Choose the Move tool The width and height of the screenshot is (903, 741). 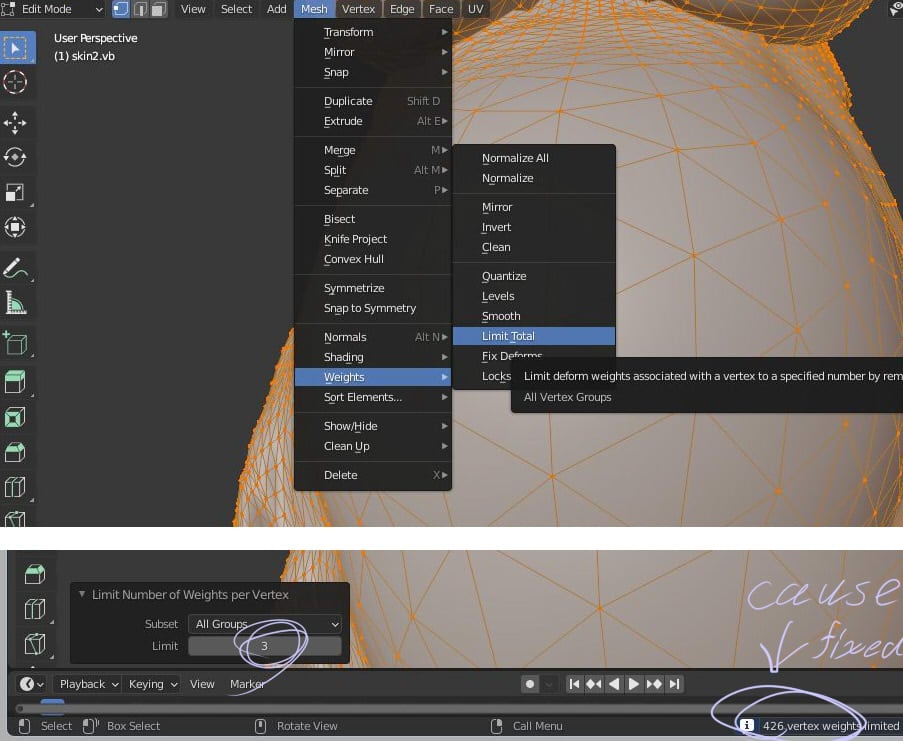pyautogui.click(x=15, y=123)
